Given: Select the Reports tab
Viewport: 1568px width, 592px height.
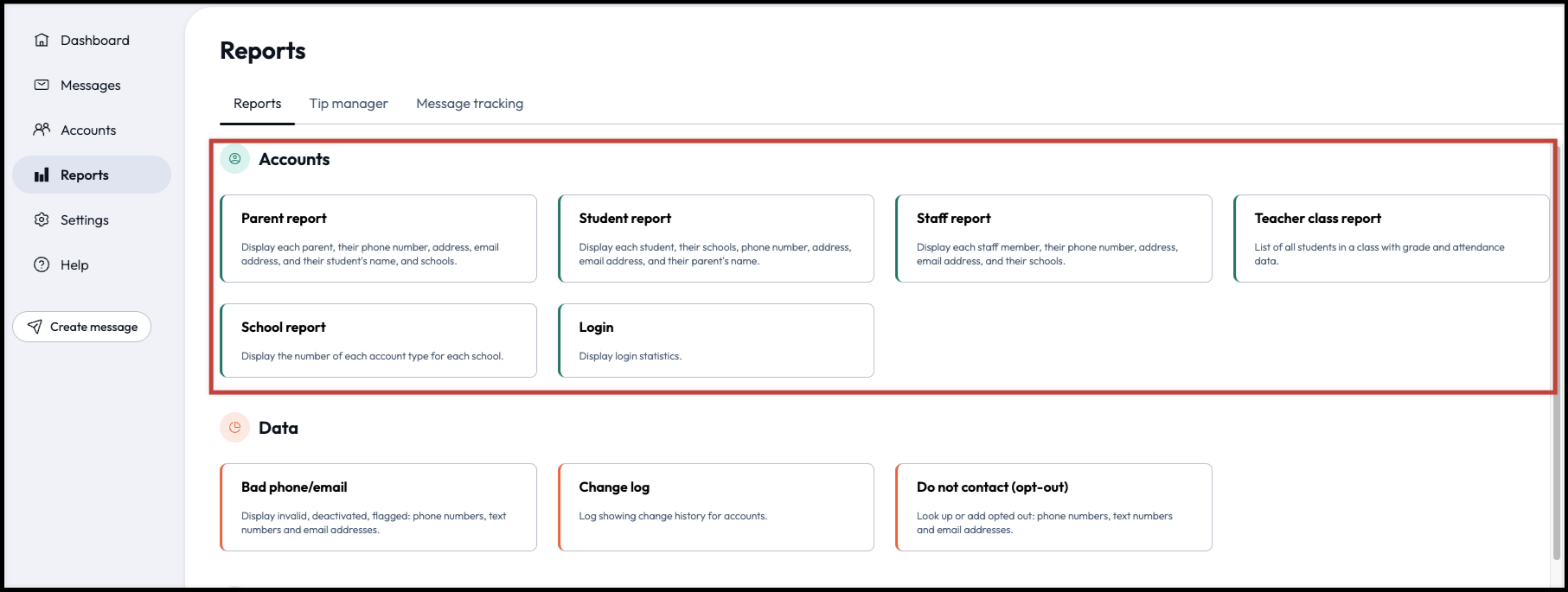Looking at the screenshot, I should 257,104.
